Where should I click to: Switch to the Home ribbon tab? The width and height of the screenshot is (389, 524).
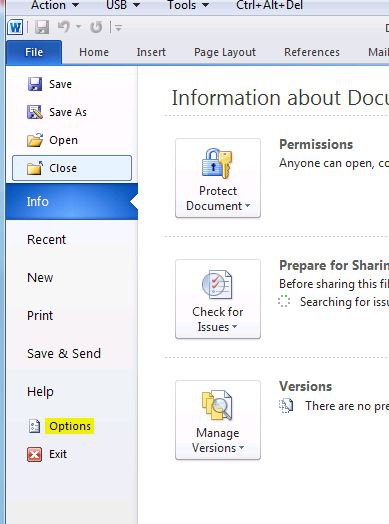pos(94,52)
